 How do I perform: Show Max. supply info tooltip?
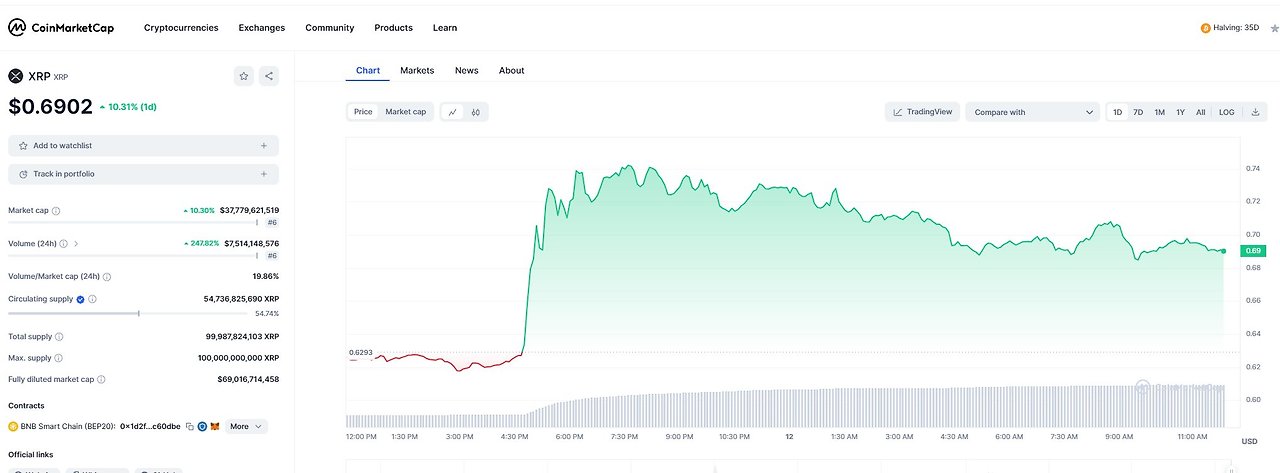[x=58, y=358]
